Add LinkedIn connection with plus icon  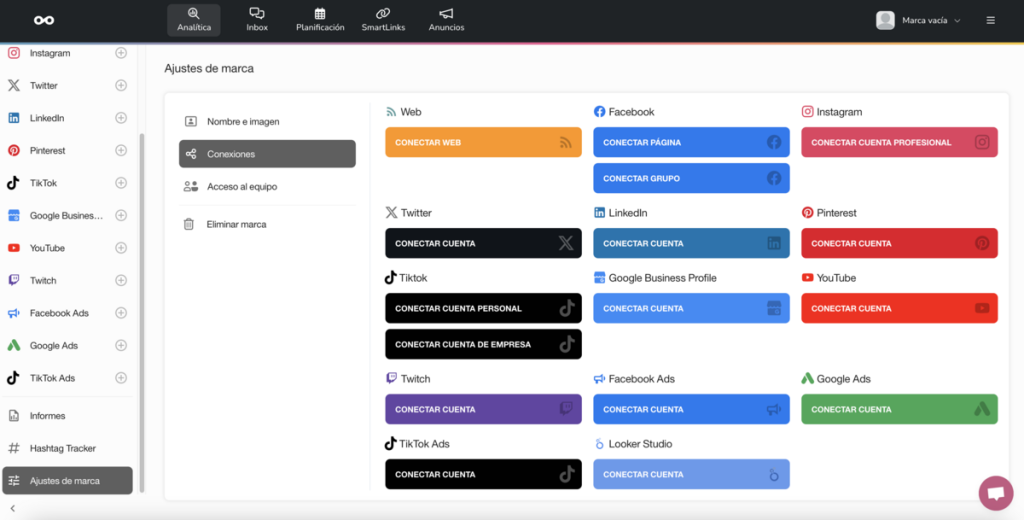pyautogui.click(x=121, y=118)
